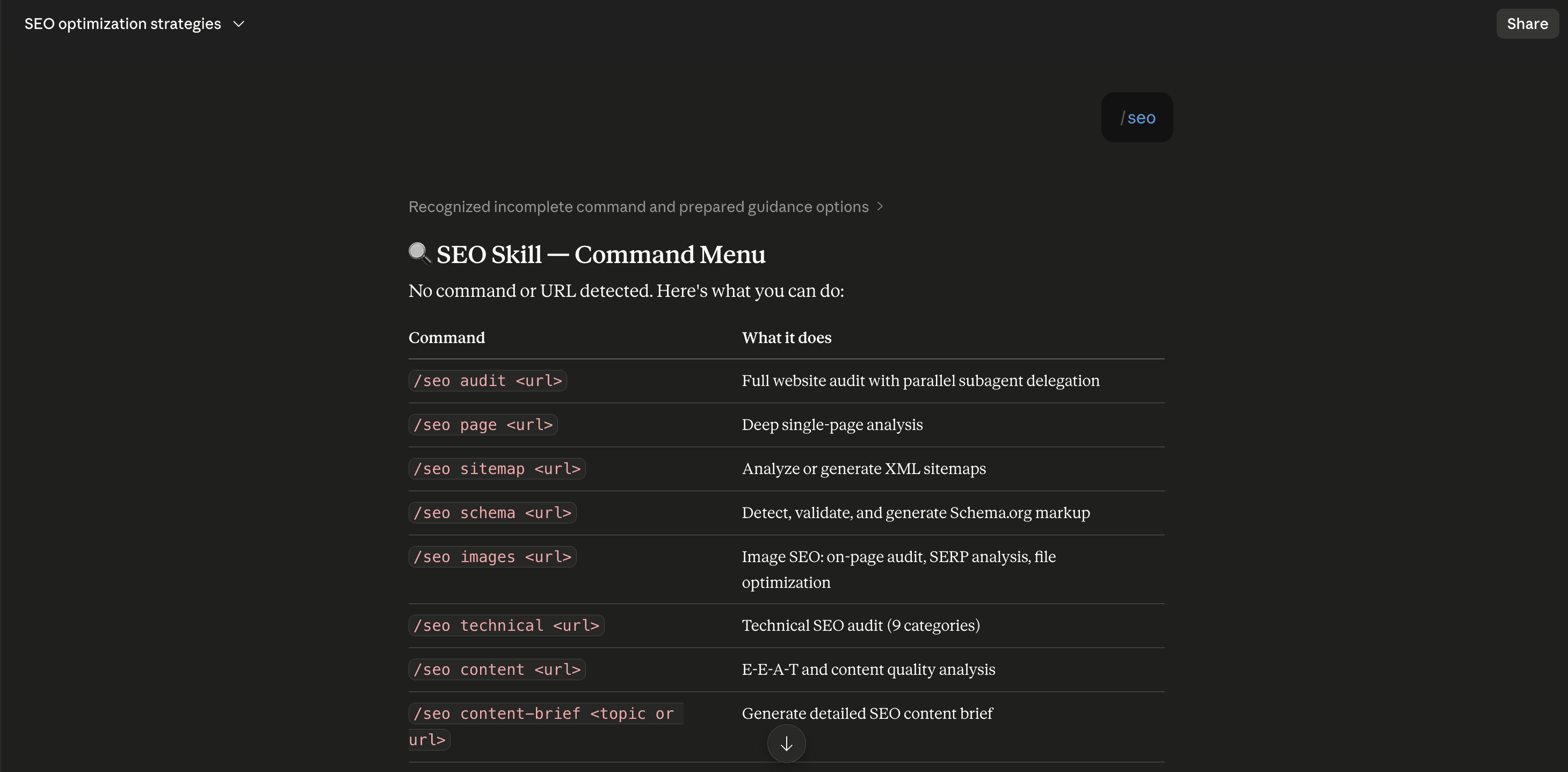The width and height of the screenshot is (1568, 772).
Task: Click the What it does column header
Action: click(x=787, y=338)
